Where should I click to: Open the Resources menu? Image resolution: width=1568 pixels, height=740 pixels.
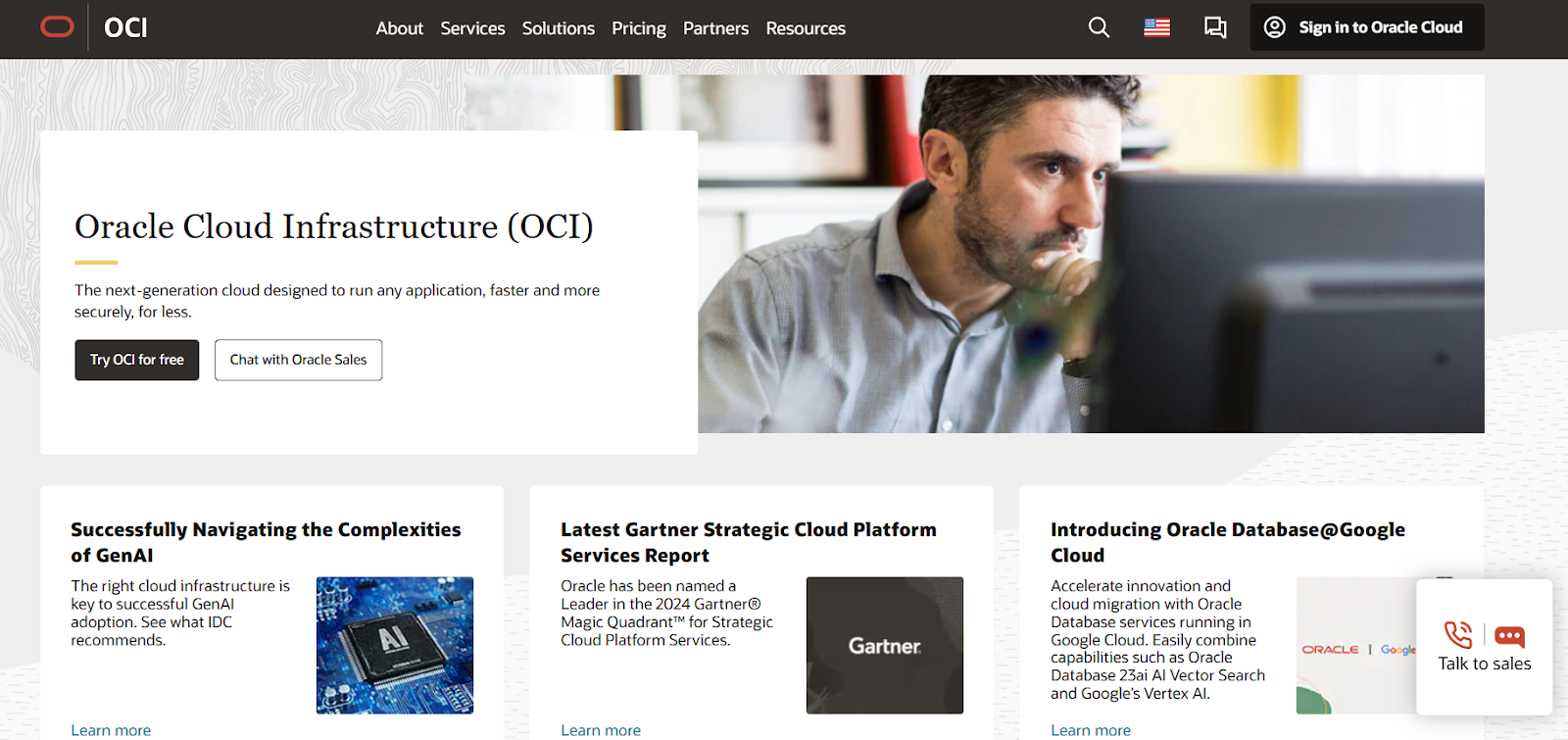[806, 28]
